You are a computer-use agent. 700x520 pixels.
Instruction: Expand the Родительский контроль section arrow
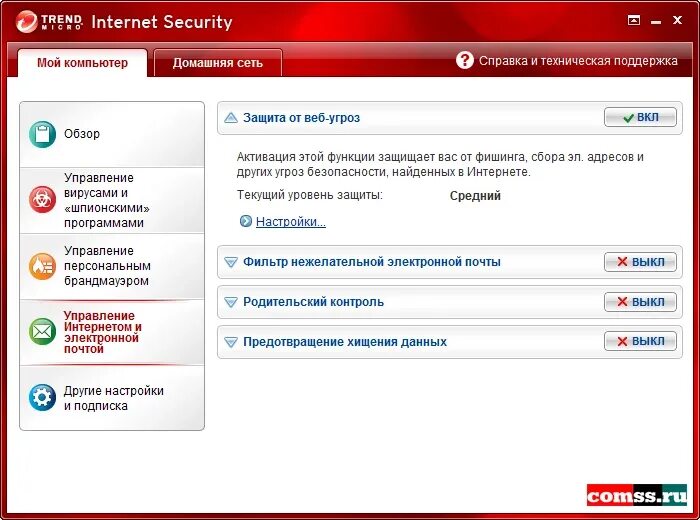(x=231, y=302)
